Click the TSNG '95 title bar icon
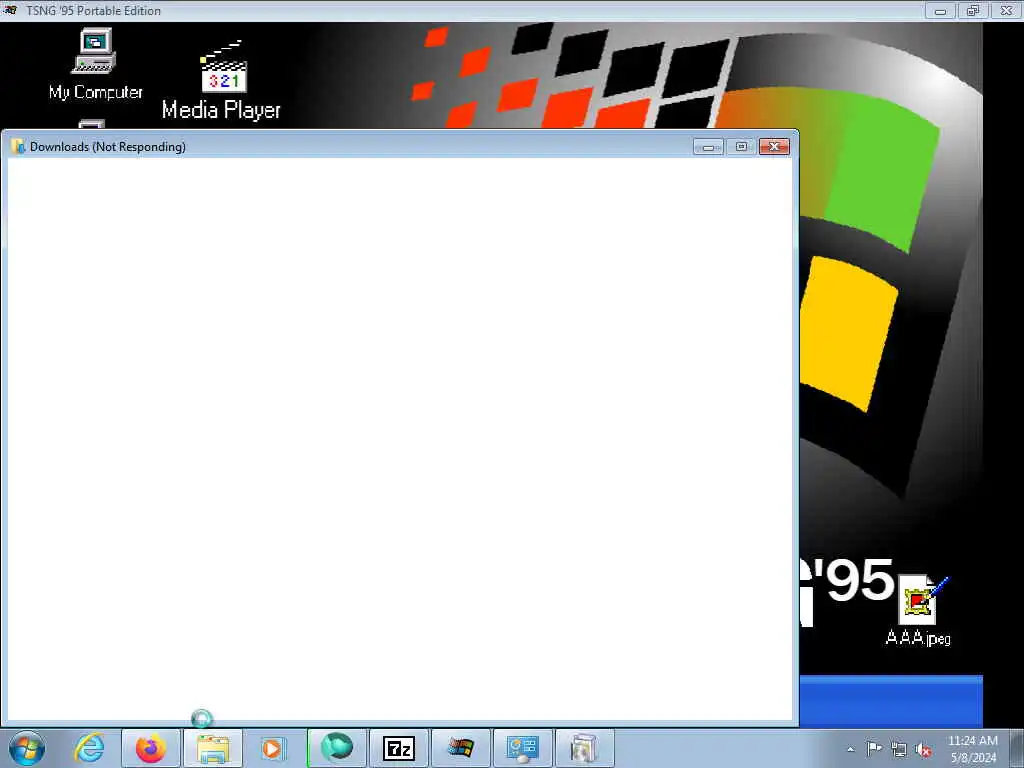This screenshot has width=1024, height=768. (x=10, y=10)
